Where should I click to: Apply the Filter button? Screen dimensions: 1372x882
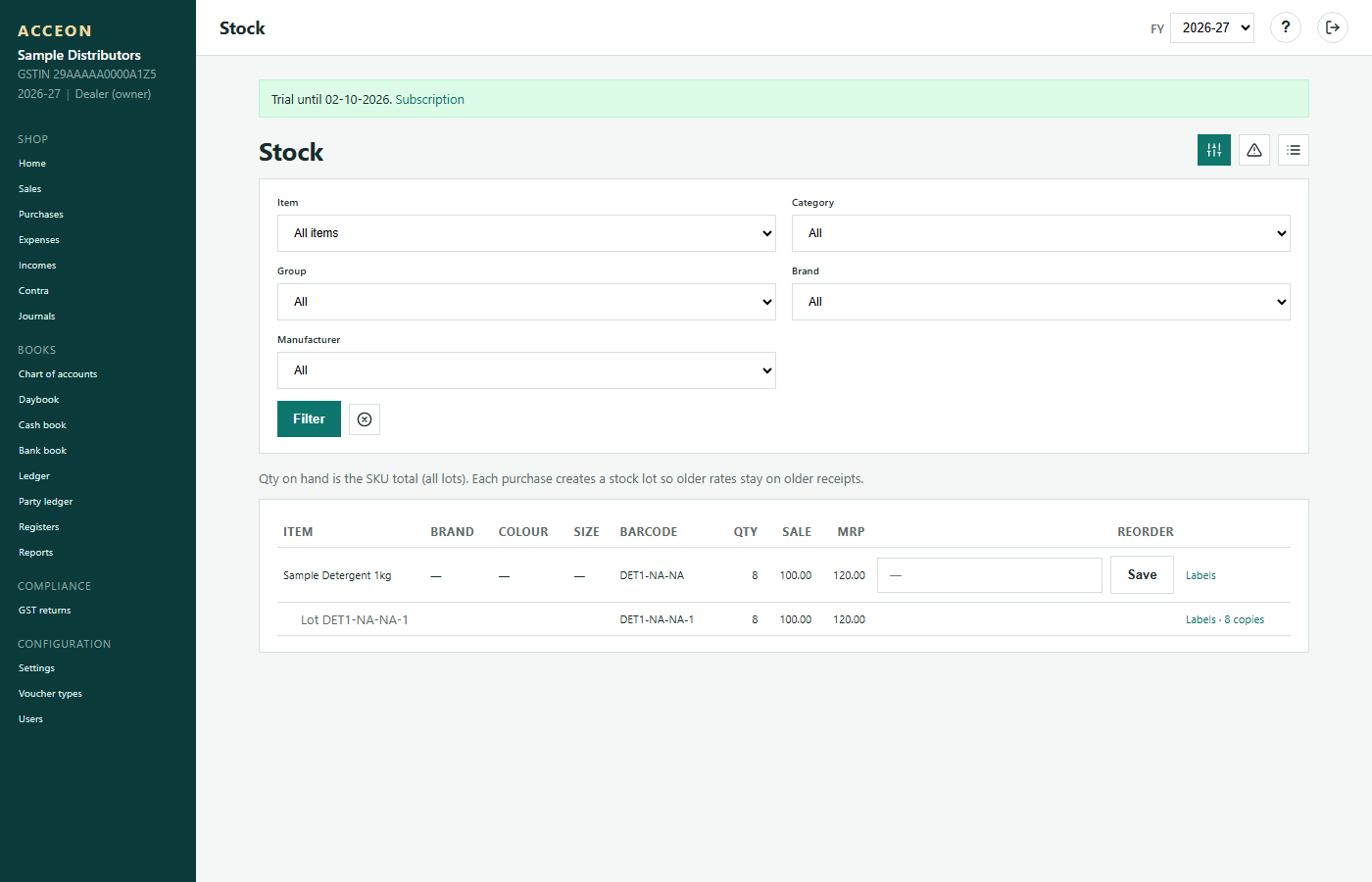309,419
